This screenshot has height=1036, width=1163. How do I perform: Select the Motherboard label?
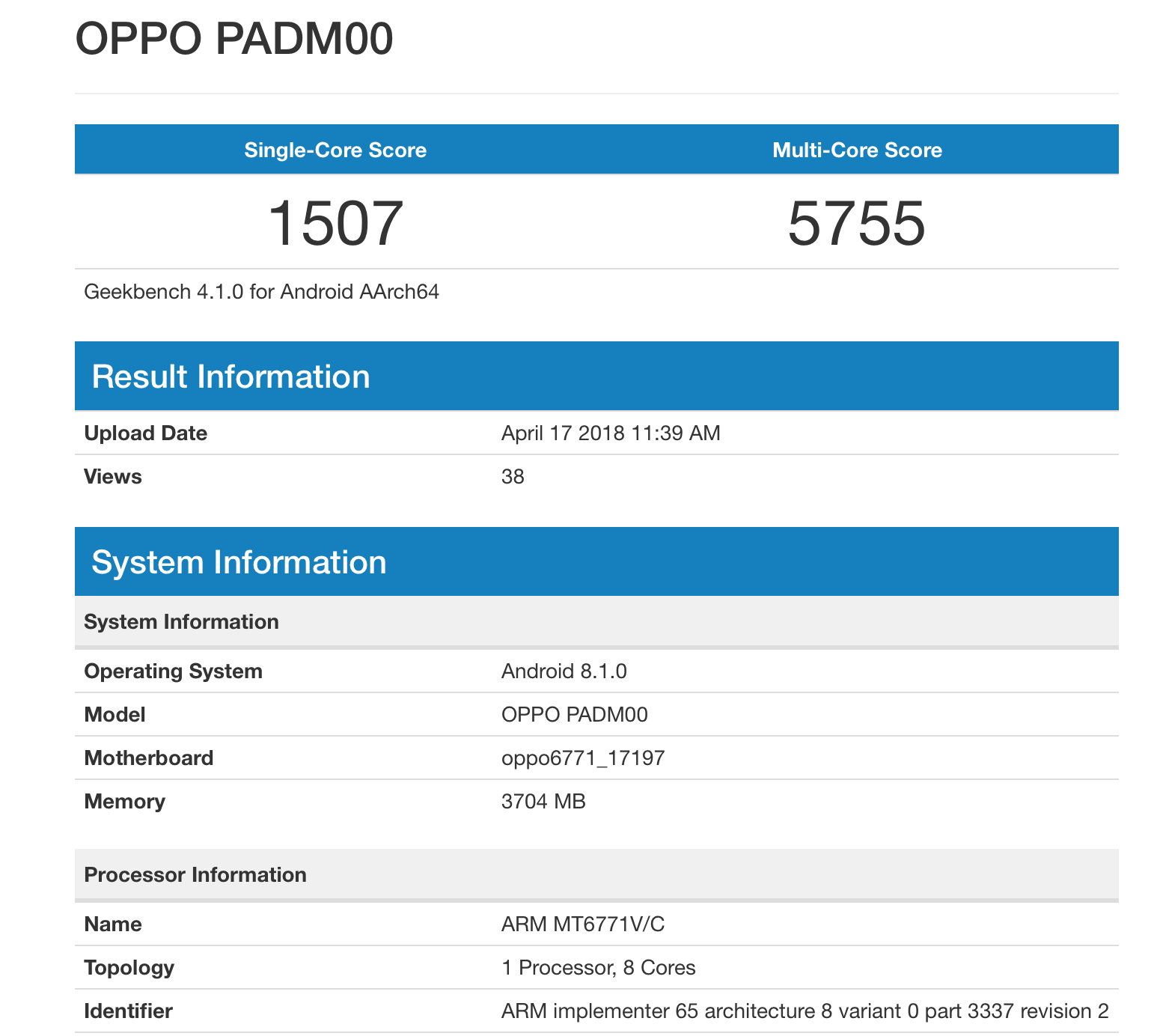[149, 758]
